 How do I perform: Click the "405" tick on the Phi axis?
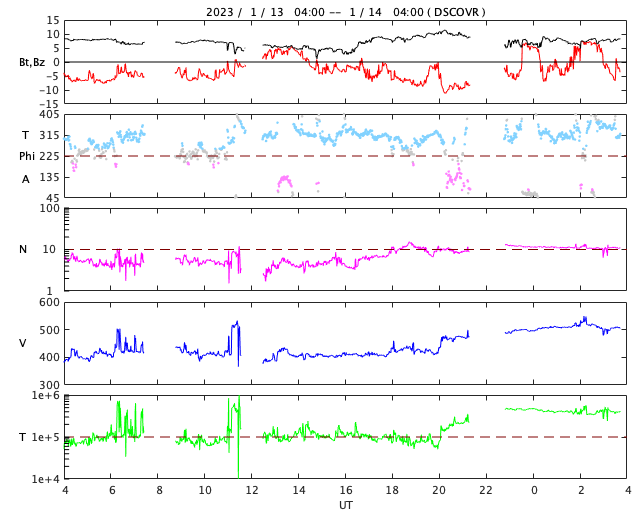(49, 115)
